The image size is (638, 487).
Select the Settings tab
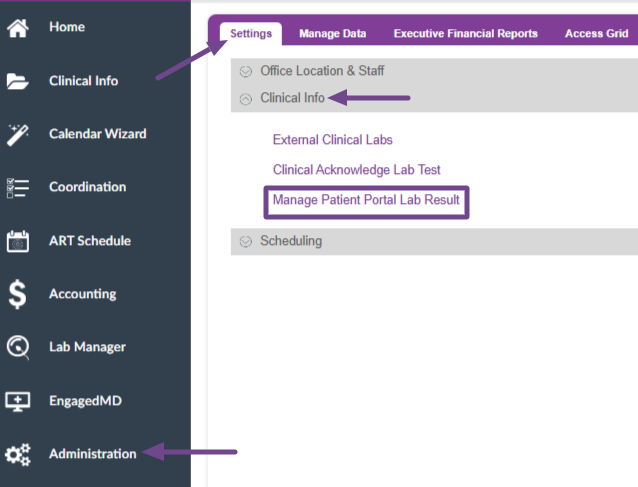pyautogui.click(x=251, y=33)
